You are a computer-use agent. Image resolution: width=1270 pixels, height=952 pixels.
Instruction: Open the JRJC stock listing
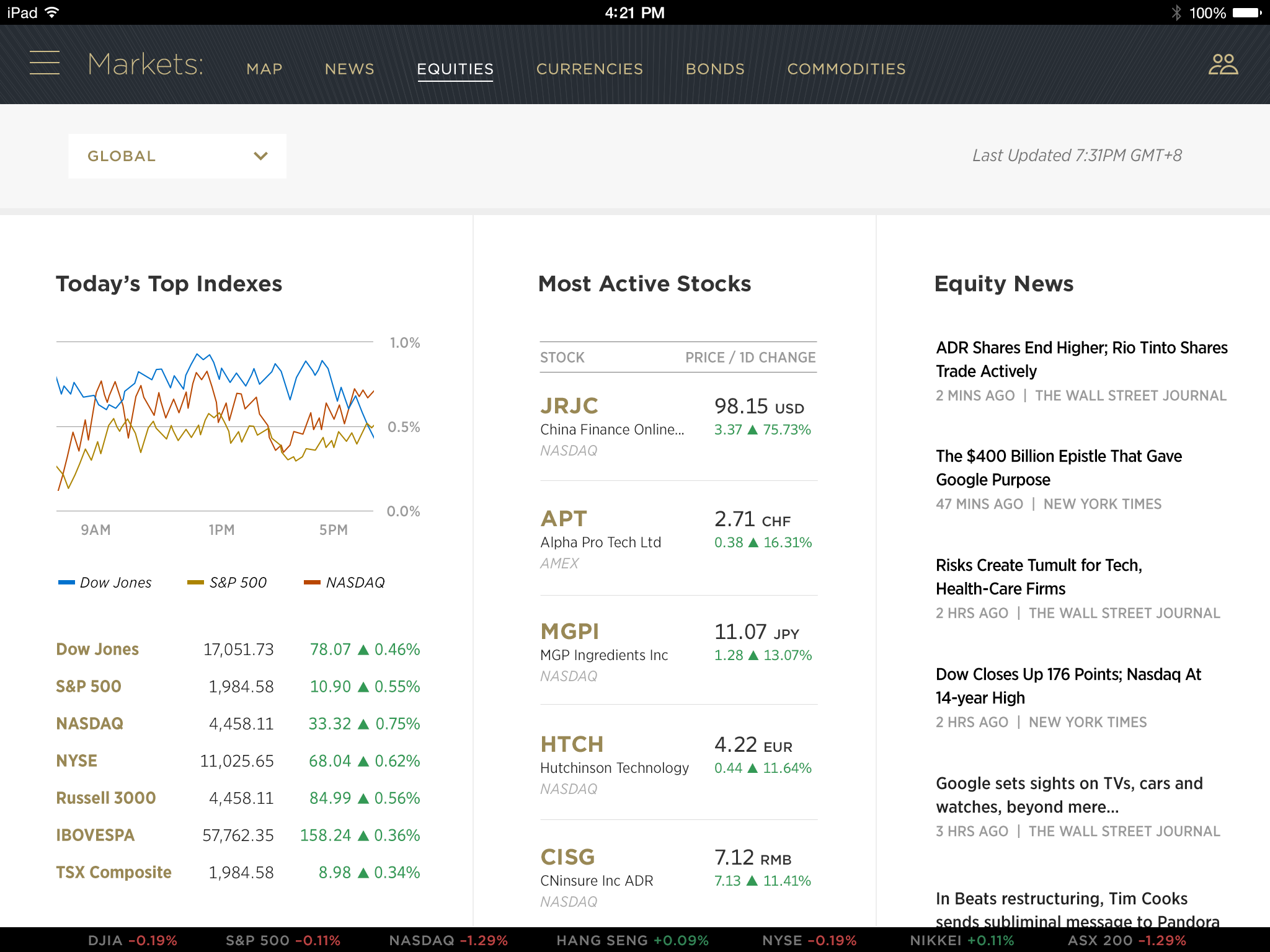(569, 406)
